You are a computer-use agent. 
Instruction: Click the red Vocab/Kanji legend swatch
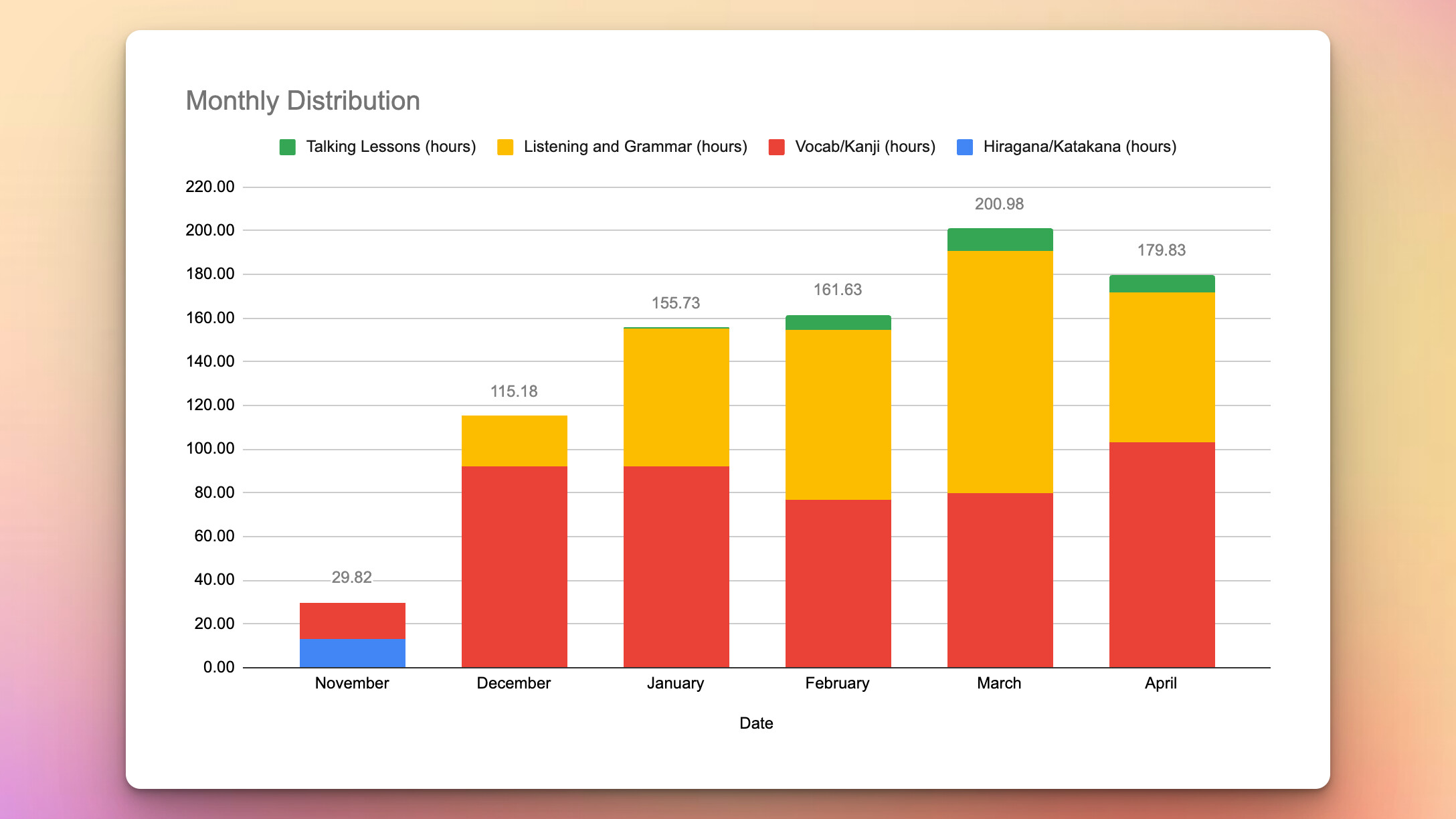click(x=777, y=147)
